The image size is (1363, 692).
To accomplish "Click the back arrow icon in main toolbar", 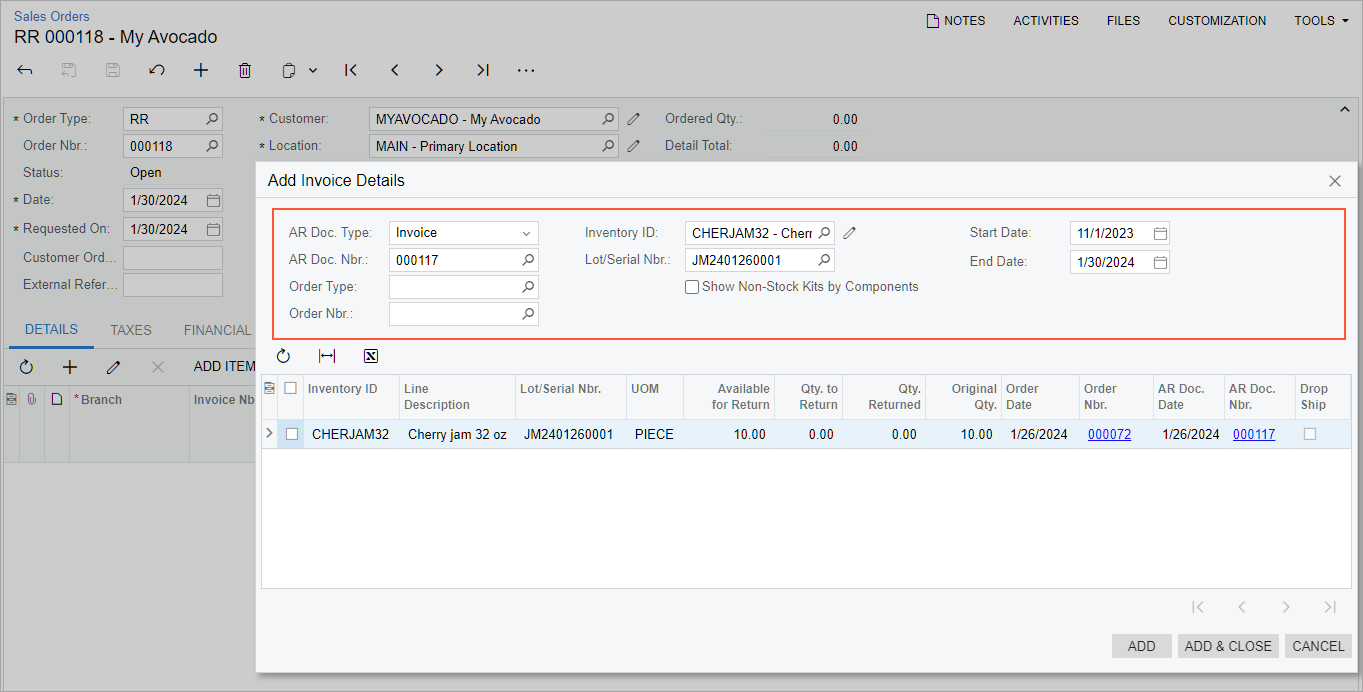I will pos(25,70).
